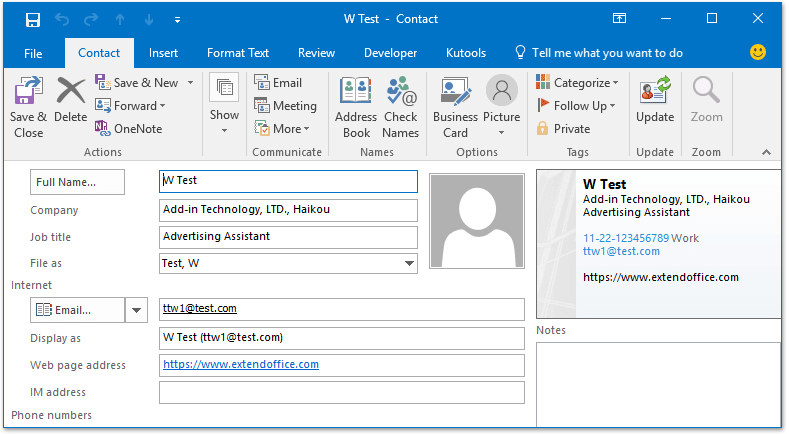Collapse the ribbon with the chevron

point(766,152)
